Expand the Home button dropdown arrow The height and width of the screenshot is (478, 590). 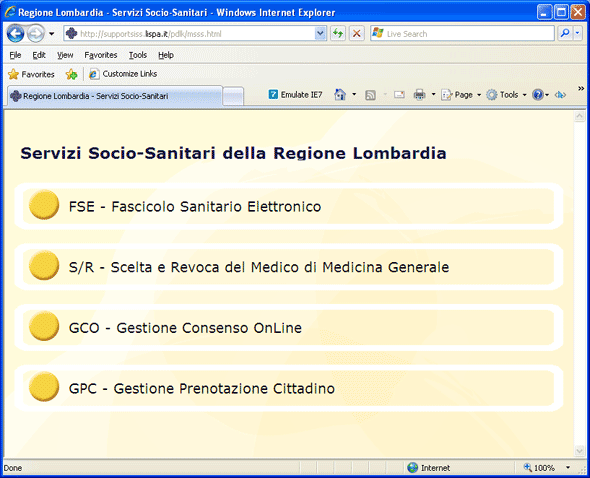coord(354,94)
